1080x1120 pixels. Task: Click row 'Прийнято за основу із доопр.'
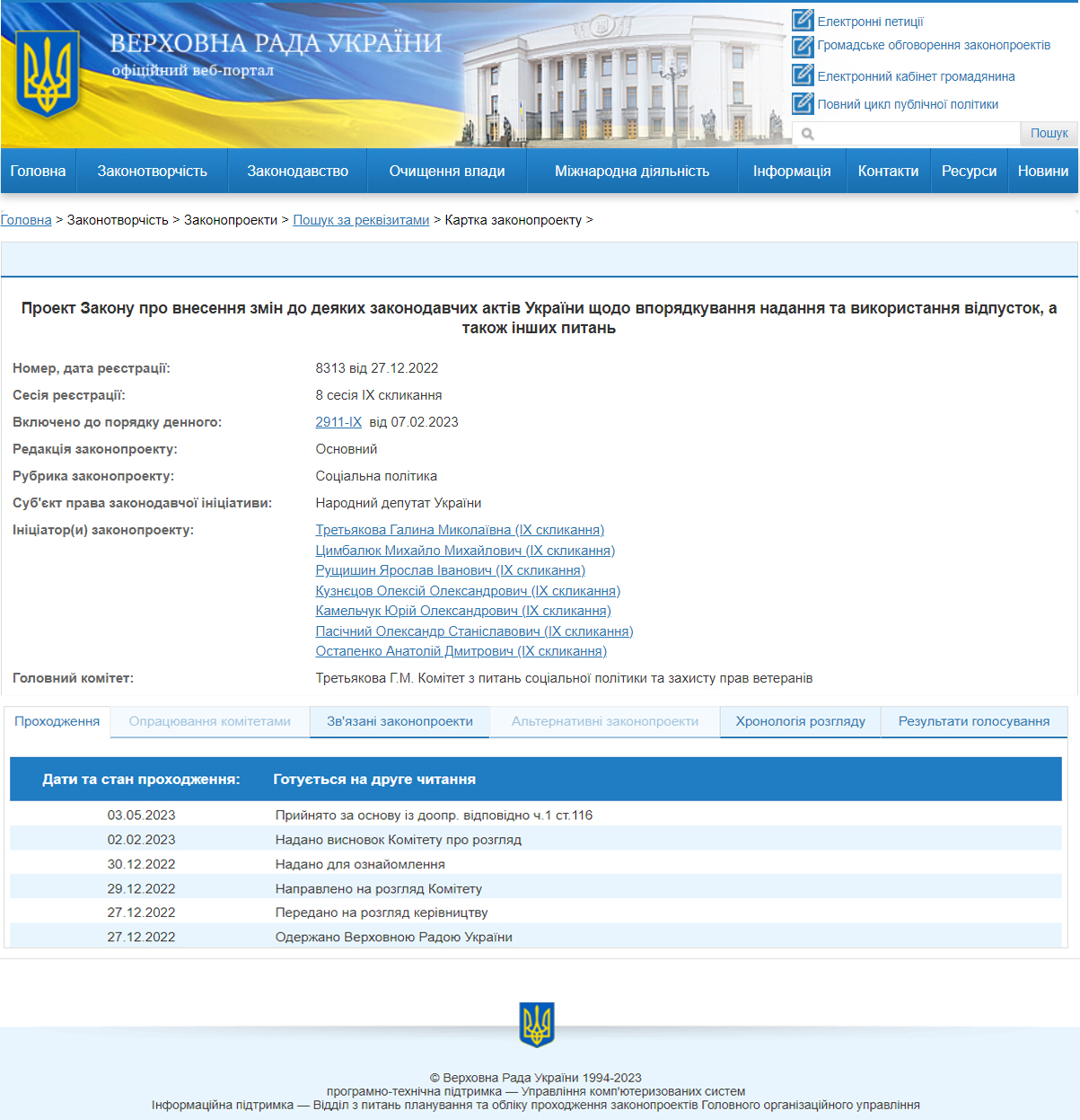pos(536,816)
